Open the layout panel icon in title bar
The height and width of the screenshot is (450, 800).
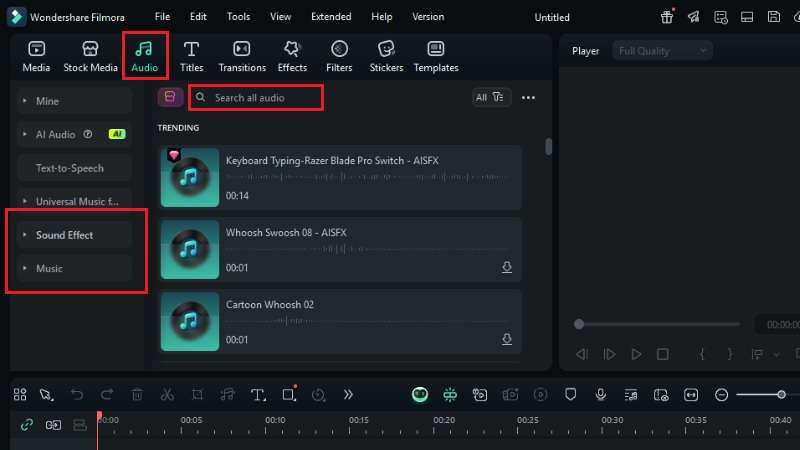(x=747, y=17)
